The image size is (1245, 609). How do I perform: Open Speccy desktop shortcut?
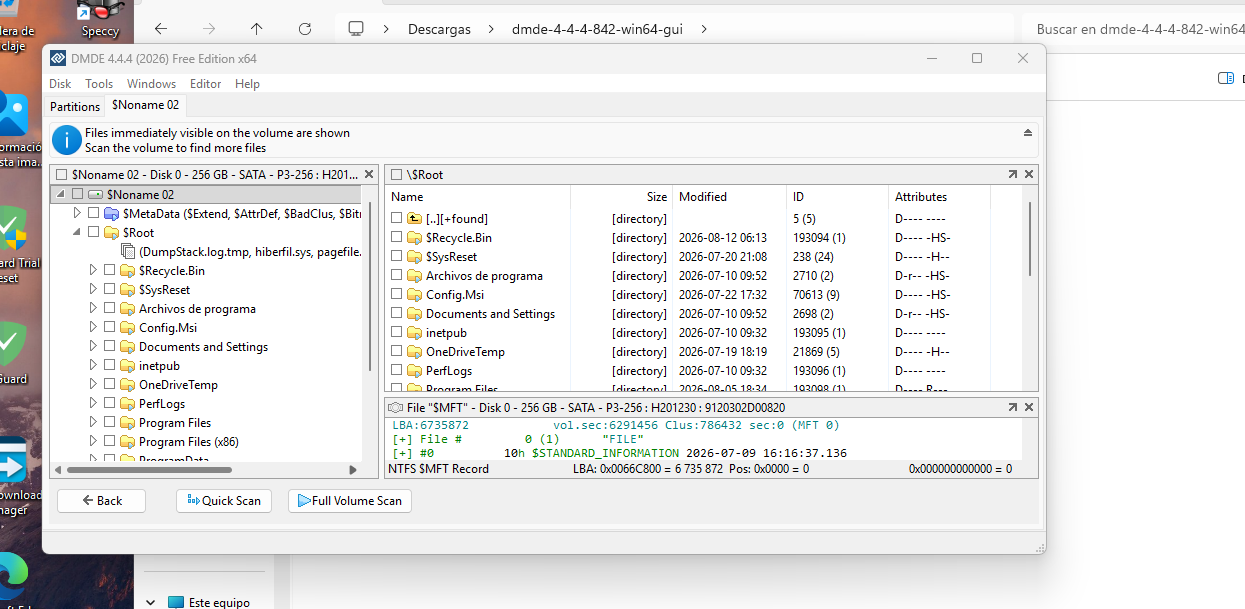pos(100,19)
